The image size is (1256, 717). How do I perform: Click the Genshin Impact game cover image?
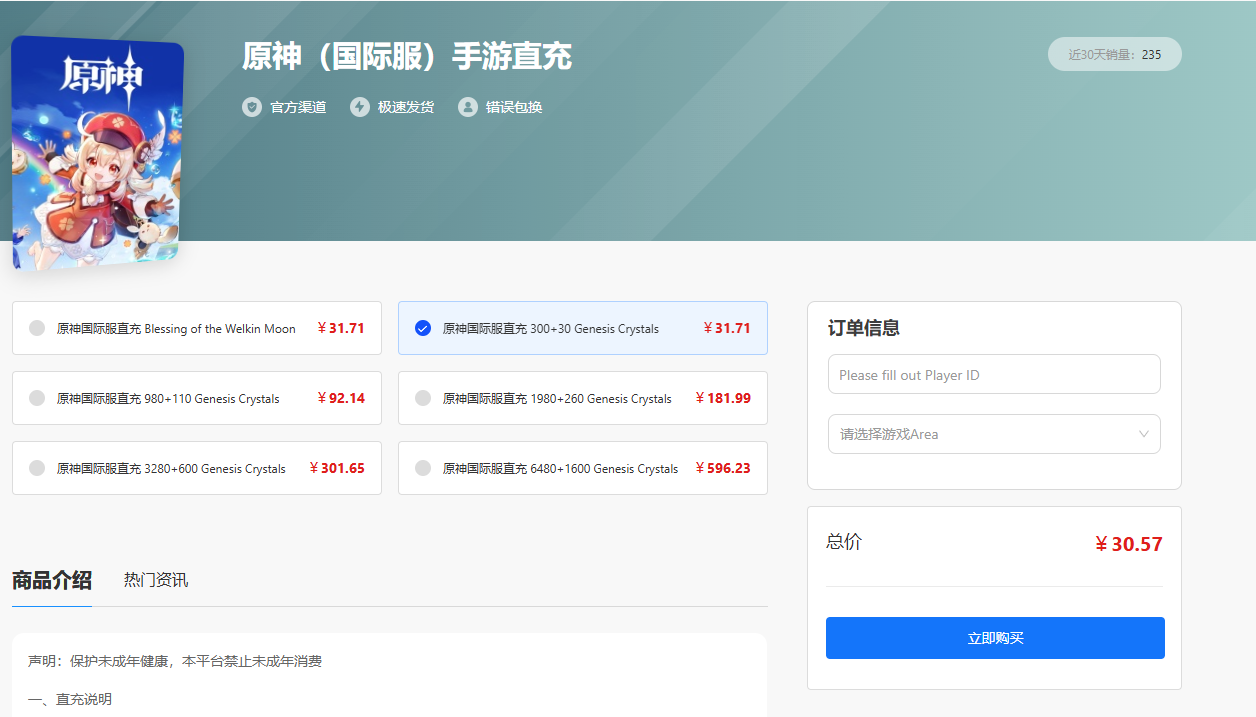[x=97, y=153]
